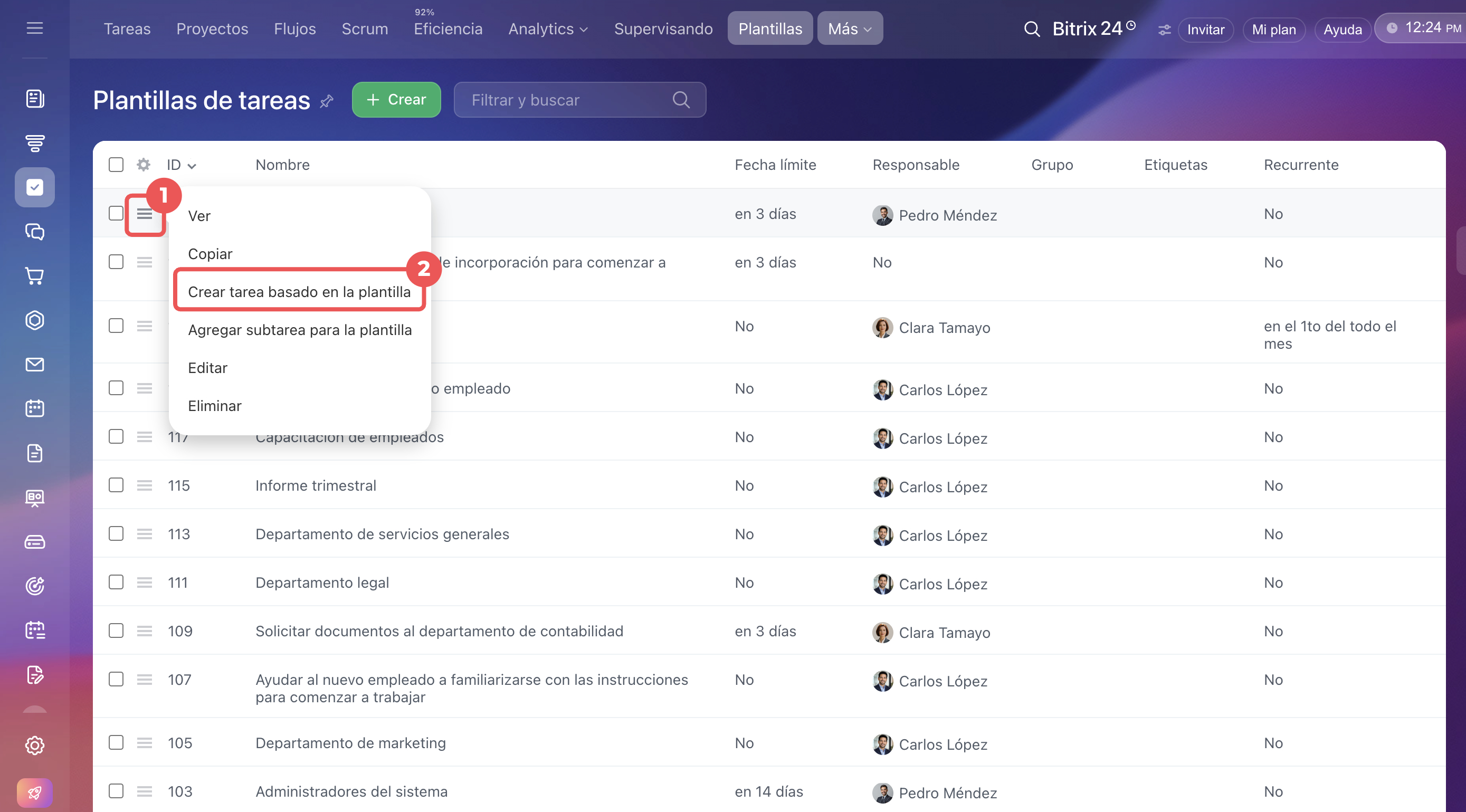
Task: Open the chat messenger sidebar icon
Action: pos(35,232)
